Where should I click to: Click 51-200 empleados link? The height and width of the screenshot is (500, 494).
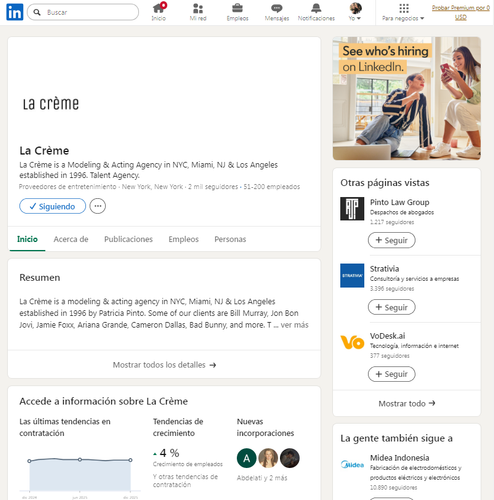coord(272,187)
